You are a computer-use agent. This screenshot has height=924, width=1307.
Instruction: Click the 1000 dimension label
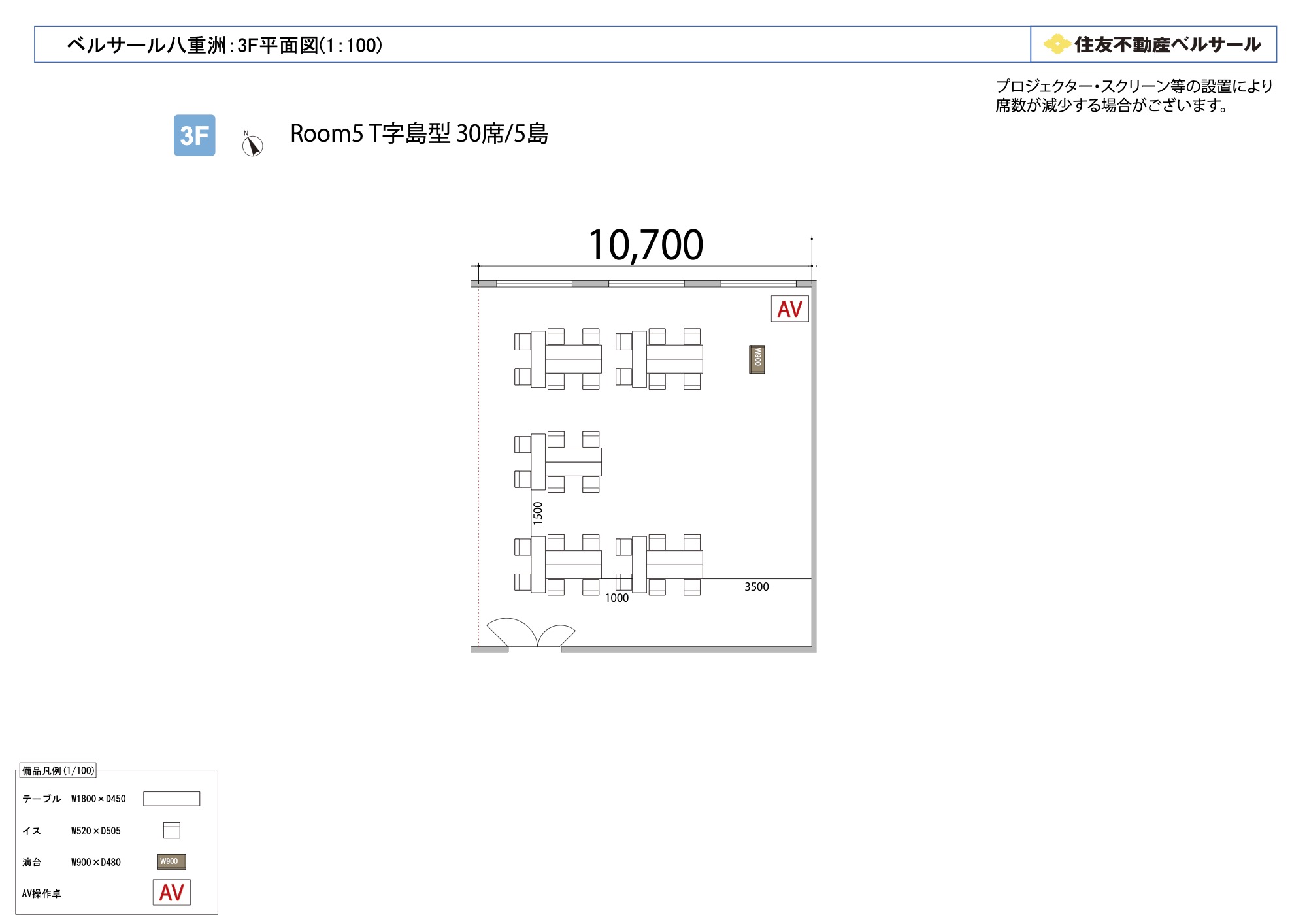click(617, 598)
